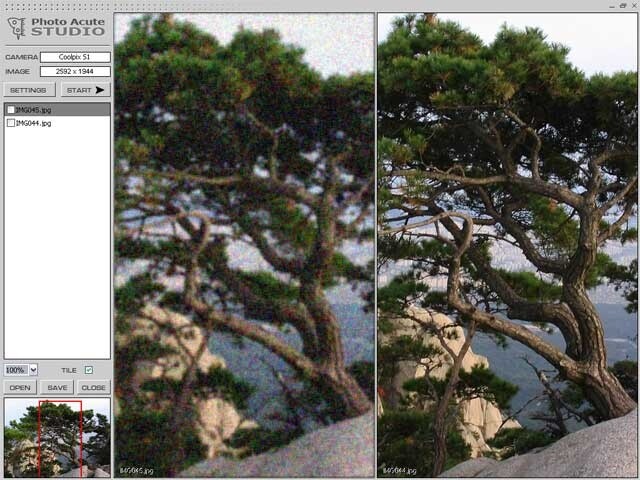Toggle the TILE checkbox
Viewport: 640px width, 480px height.
tap(89, 370)
